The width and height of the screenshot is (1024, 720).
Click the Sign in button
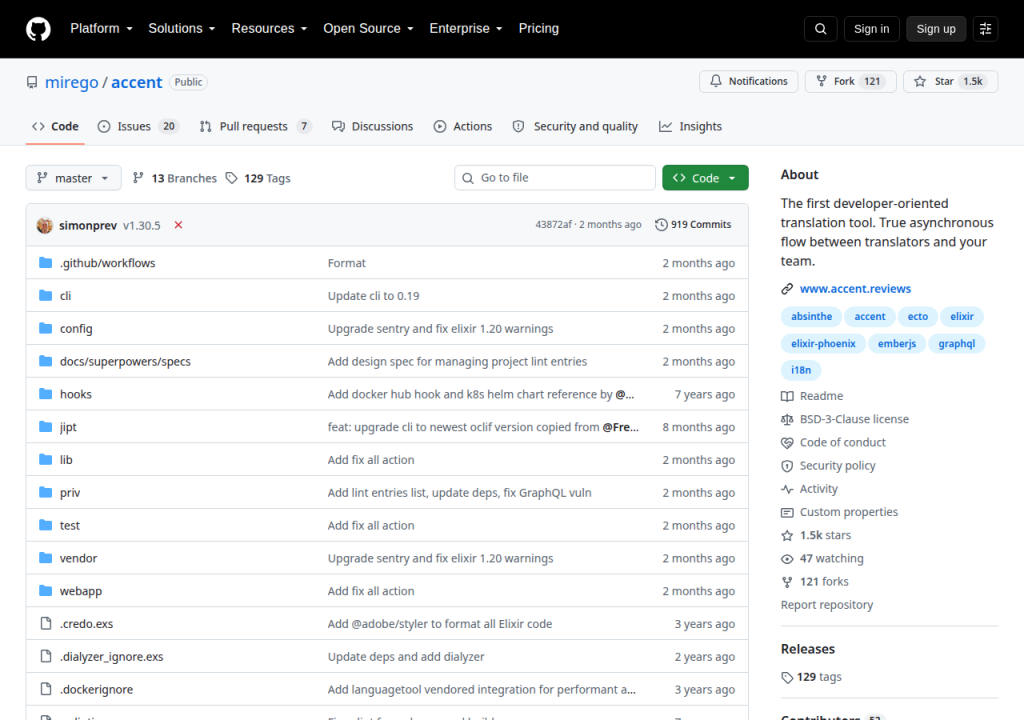(x=871, y=29)
